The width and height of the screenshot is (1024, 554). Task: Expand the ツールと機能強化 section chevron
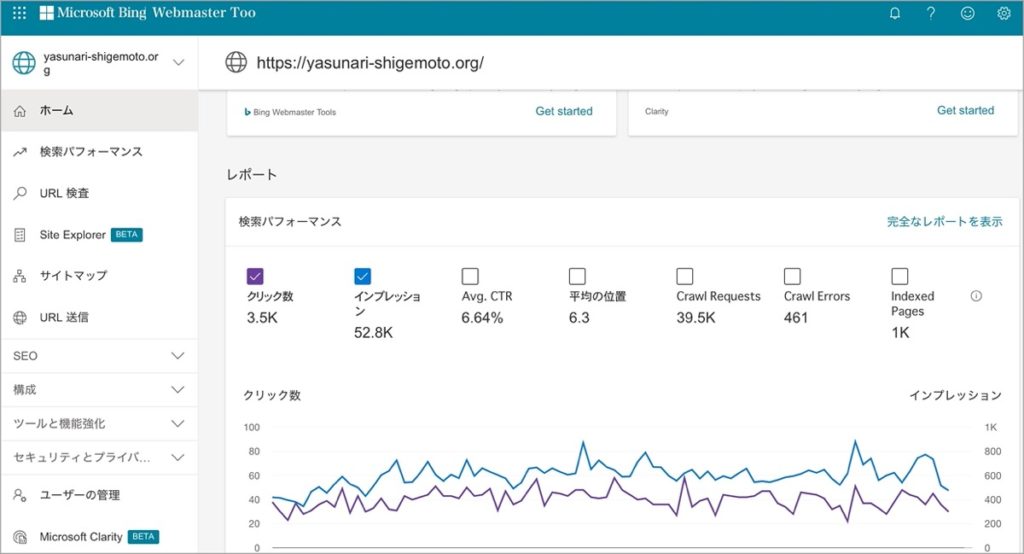pos(178,423)
